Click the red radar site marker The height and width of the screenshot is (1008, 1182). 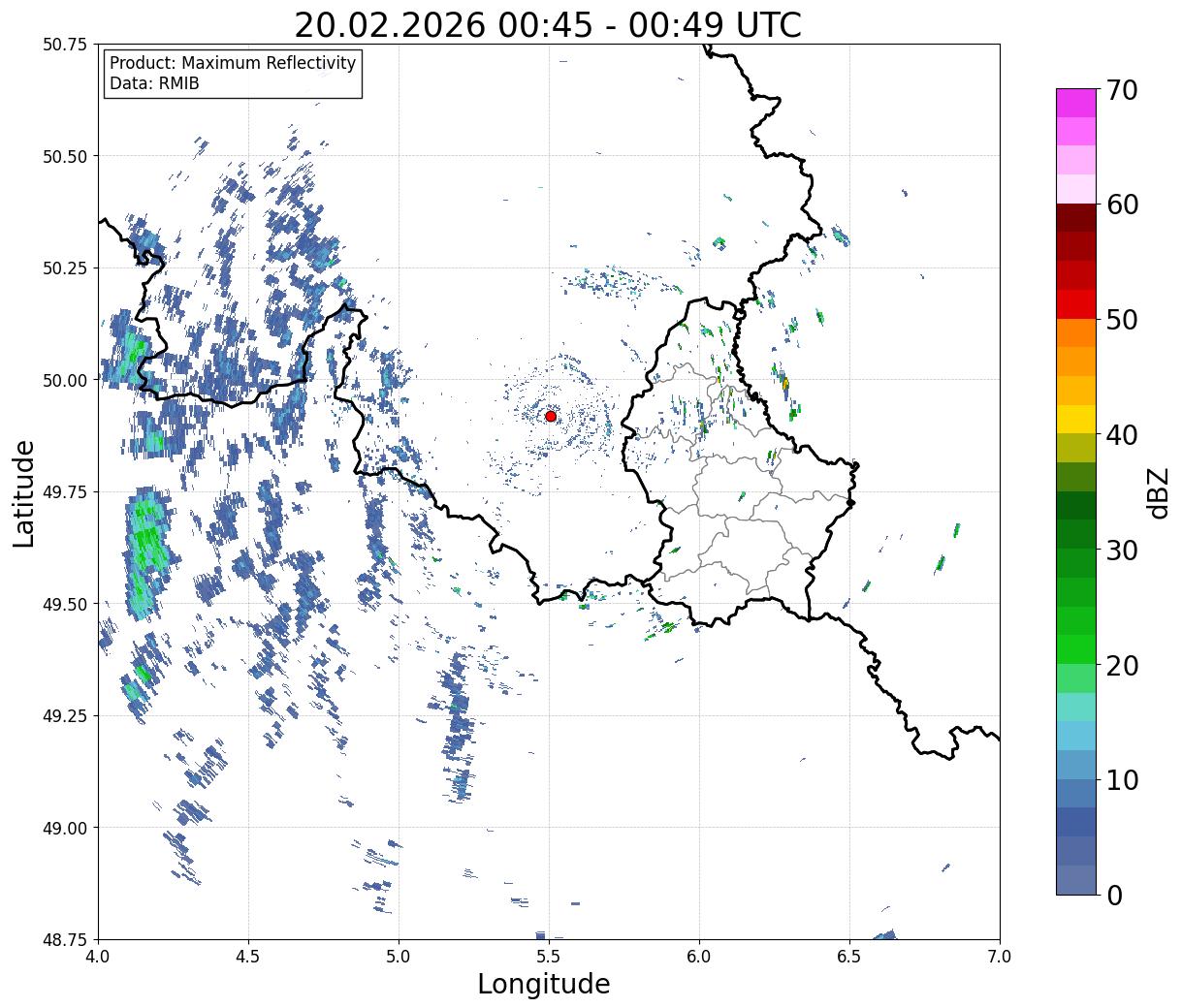(x=551, y=416)
